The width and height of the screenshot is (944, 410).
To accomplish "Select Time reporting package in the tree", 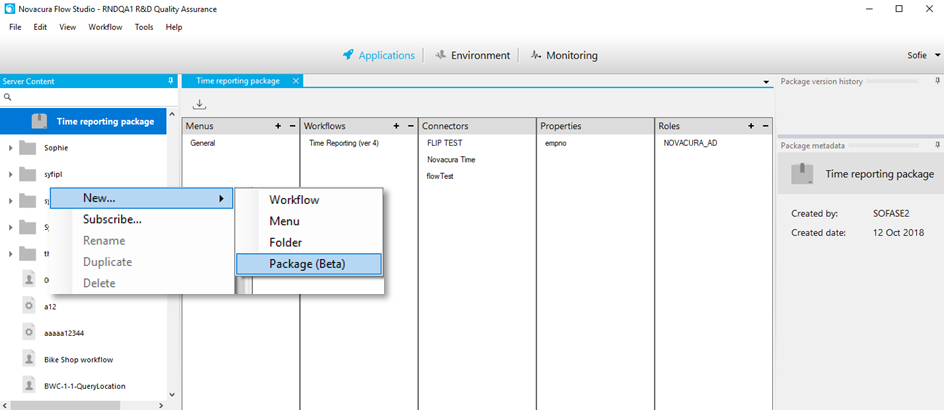I will [83, 121].
